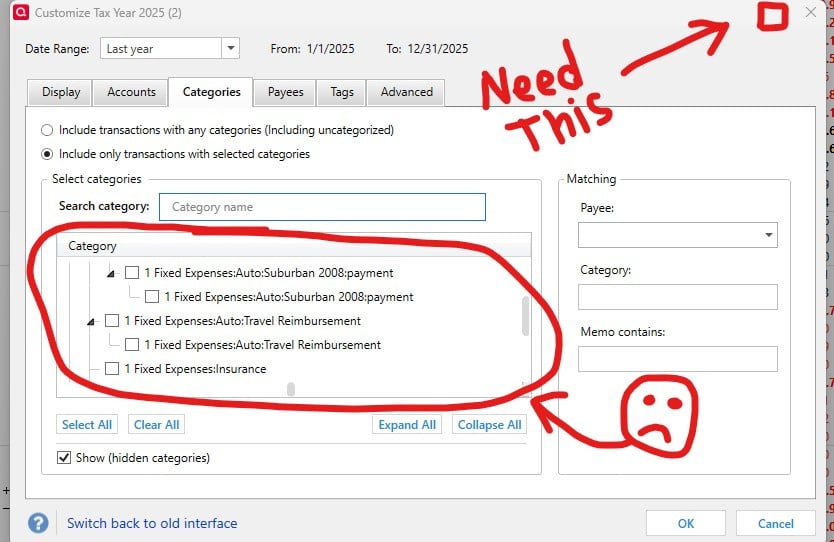Open the blue help question mark icon
This screenshot has width=834, height=542.
coord(38,523)
